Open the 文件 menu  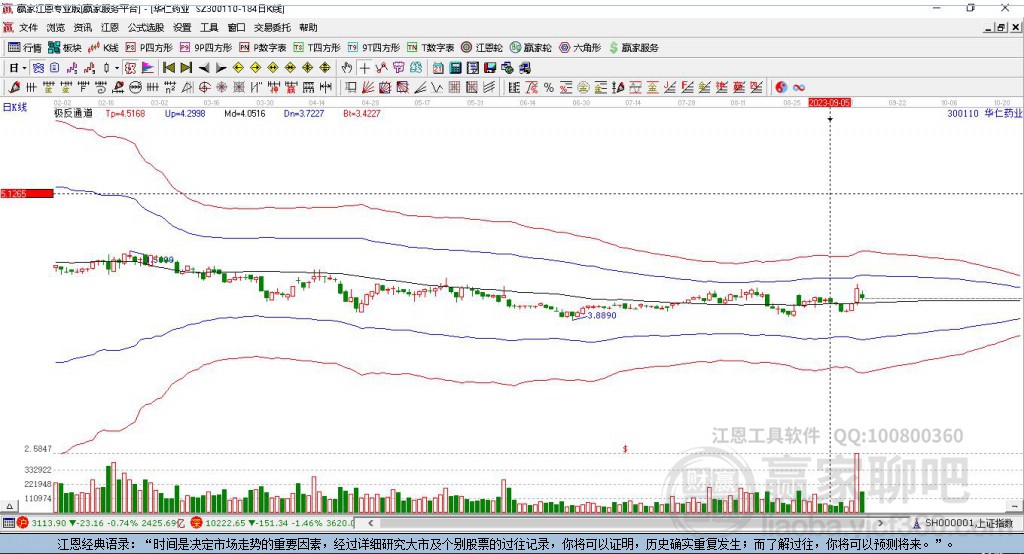[28, 27]
